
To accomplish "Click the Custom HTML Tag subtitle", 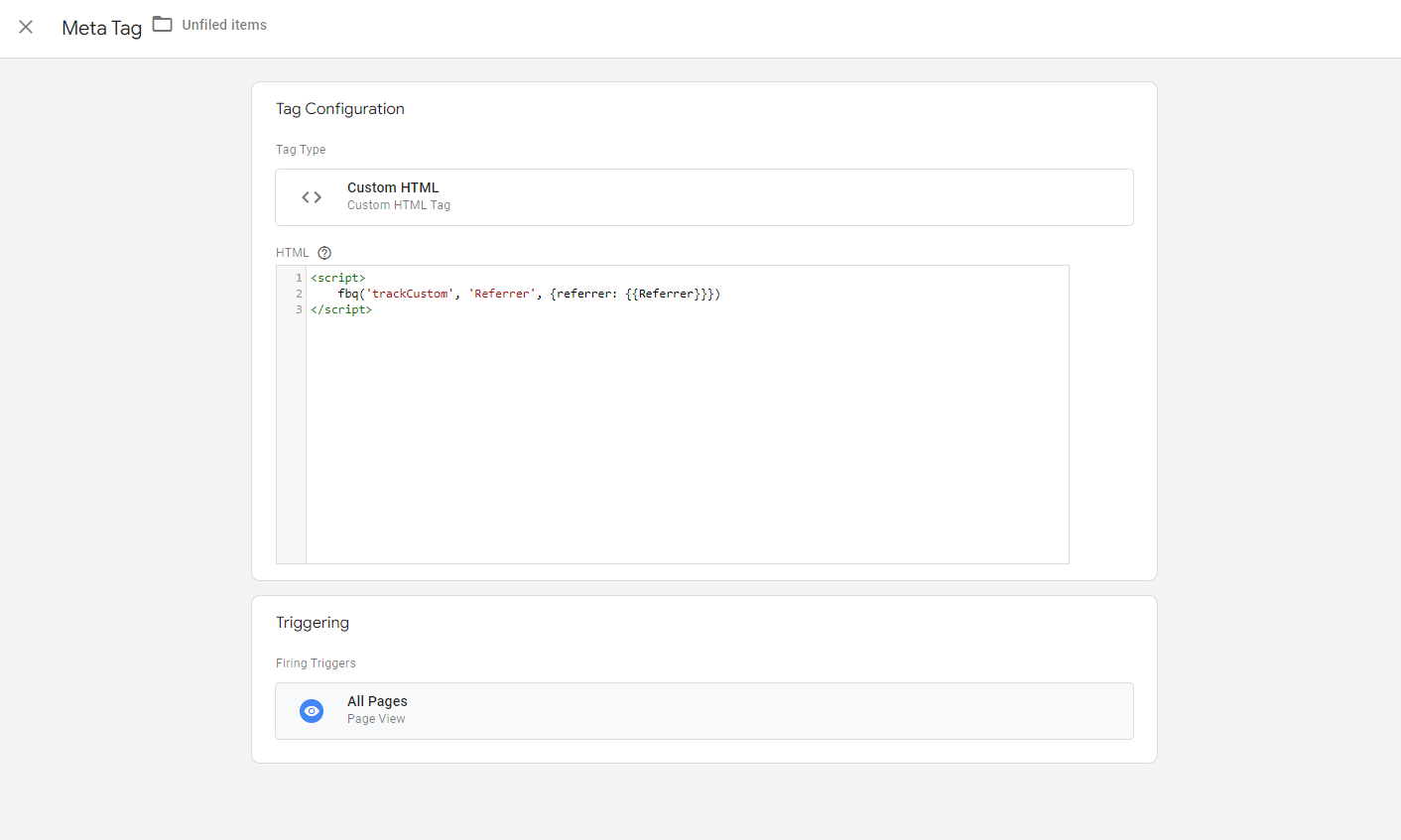I will [399, 205].
